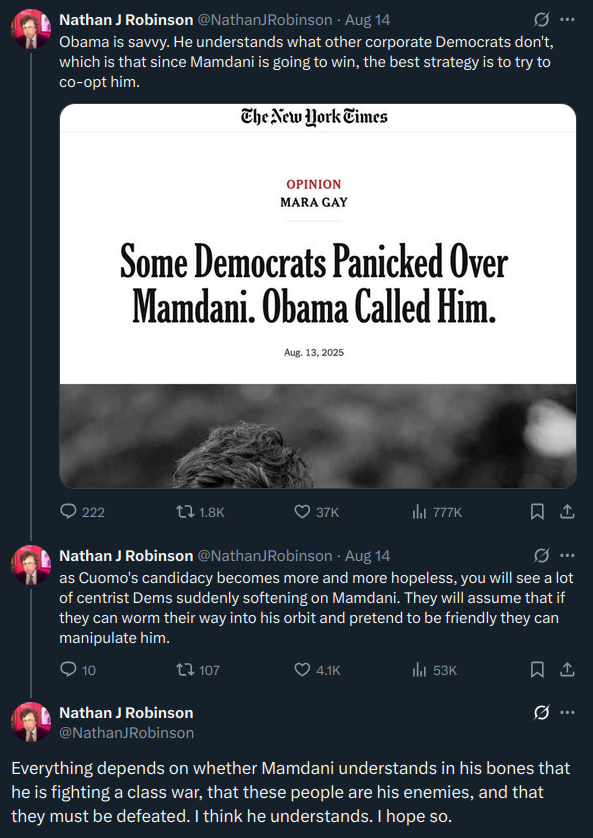Image resolution: width=593 pixels, height=838 pixels.
Task: Bookmark the Cuomo candidacy tweet
Action: [x=537, y=670]
